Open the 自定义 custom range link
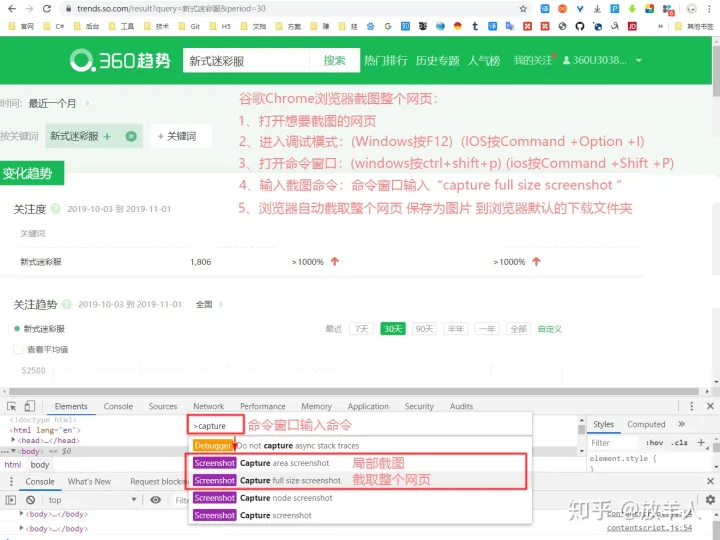 click(x=550, y=329)
